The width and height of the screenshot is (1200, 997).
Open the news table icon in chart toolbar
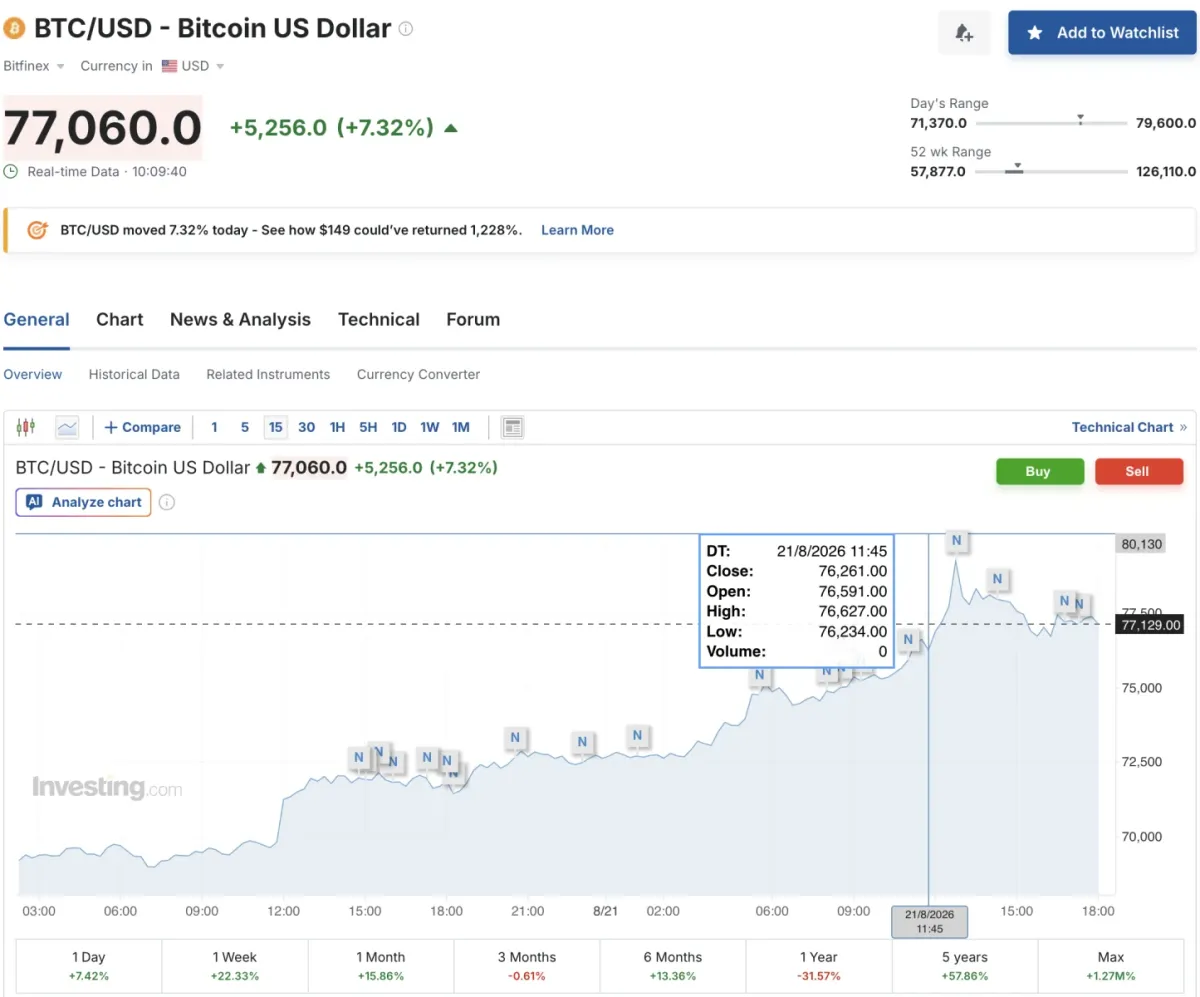(x=512, y=427)
